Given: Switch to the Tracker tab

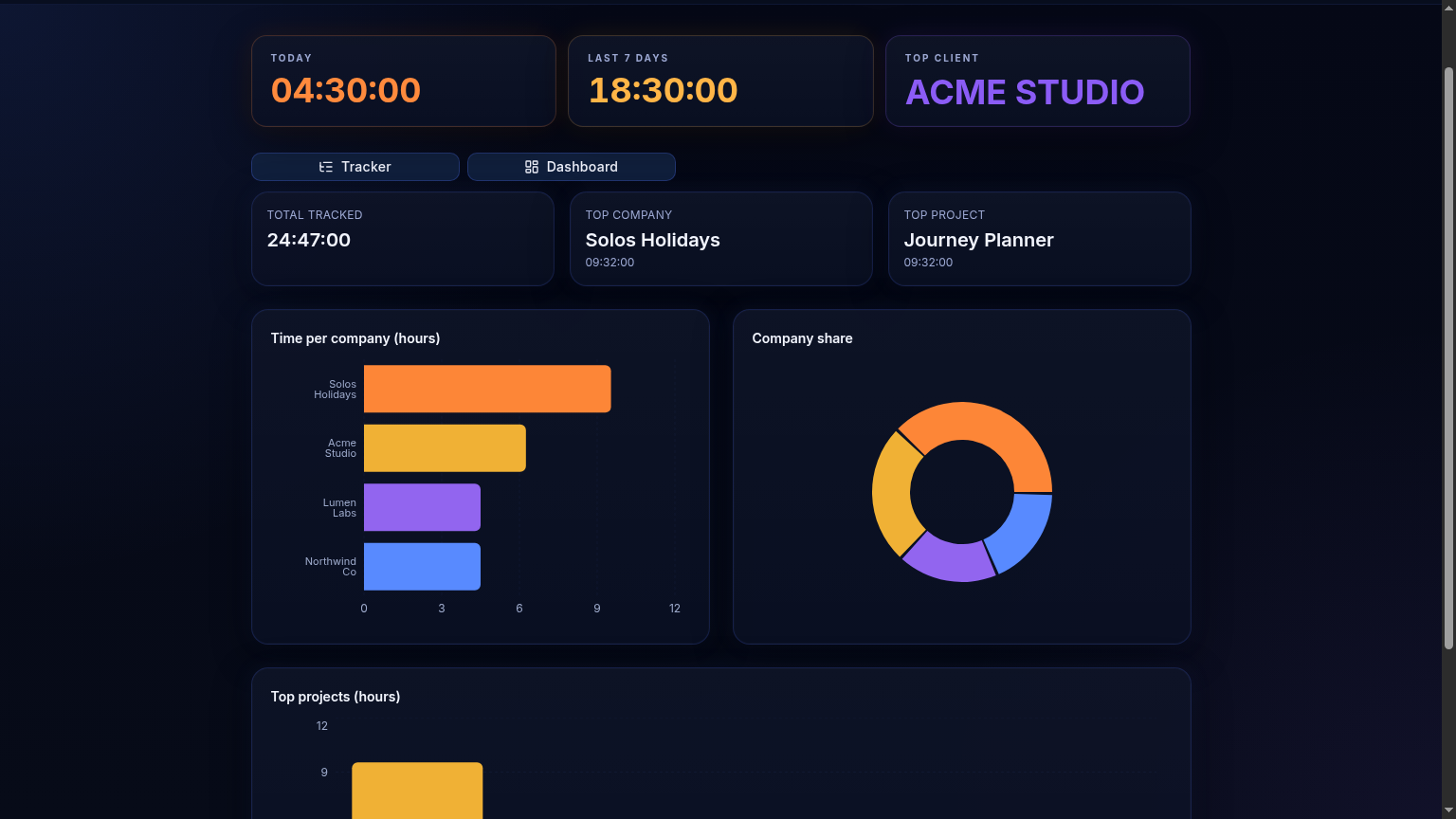Looking at the screenshot, I should (355, 167).
